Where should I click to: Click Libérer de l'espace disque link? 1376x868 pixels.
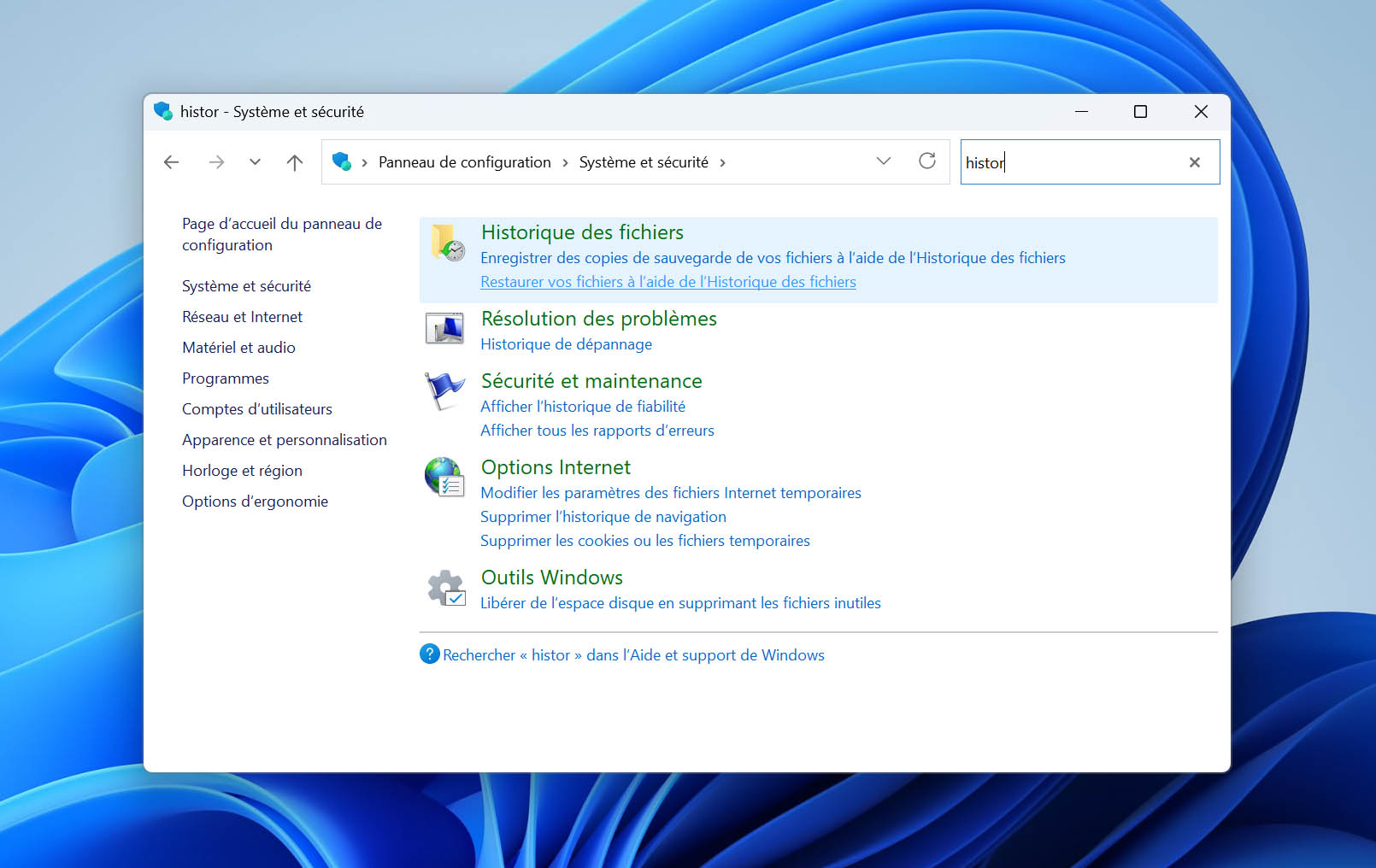(680, 603)
